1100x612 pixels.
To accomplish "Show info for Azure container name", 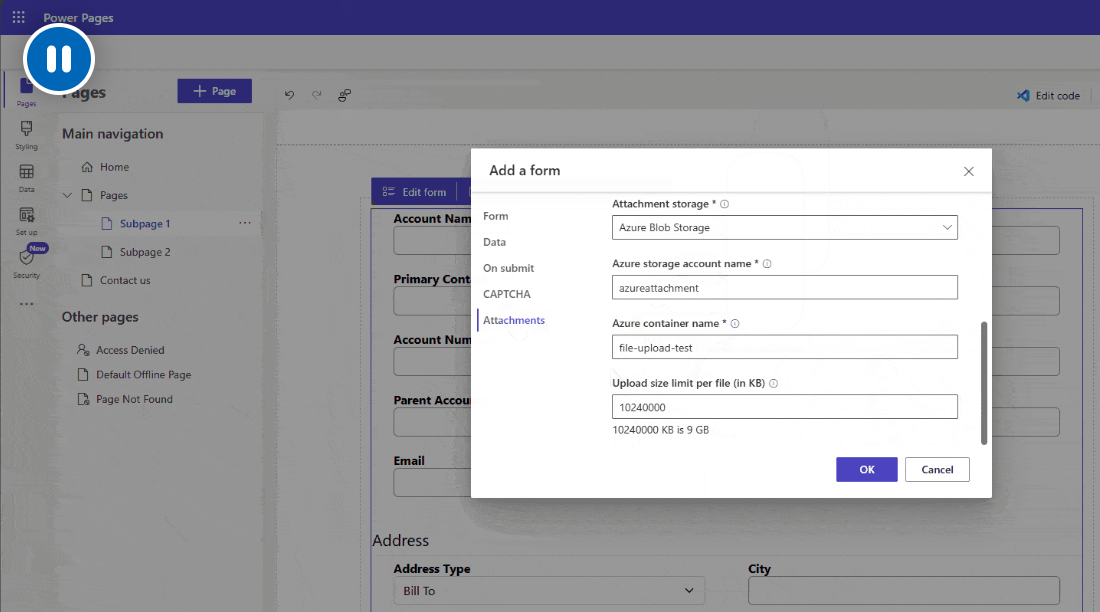I will pos(735,324).
